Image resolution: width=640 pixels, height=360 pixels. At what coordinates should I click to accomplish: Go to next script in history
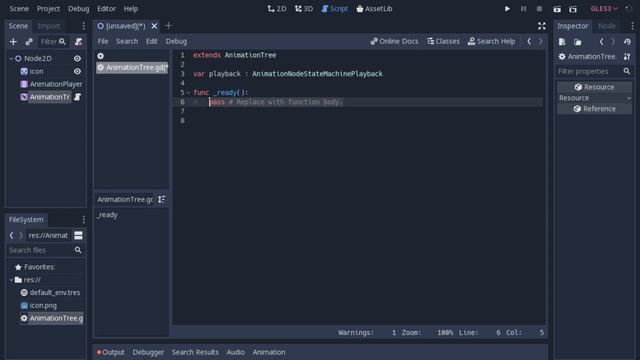tap(540, 41)
